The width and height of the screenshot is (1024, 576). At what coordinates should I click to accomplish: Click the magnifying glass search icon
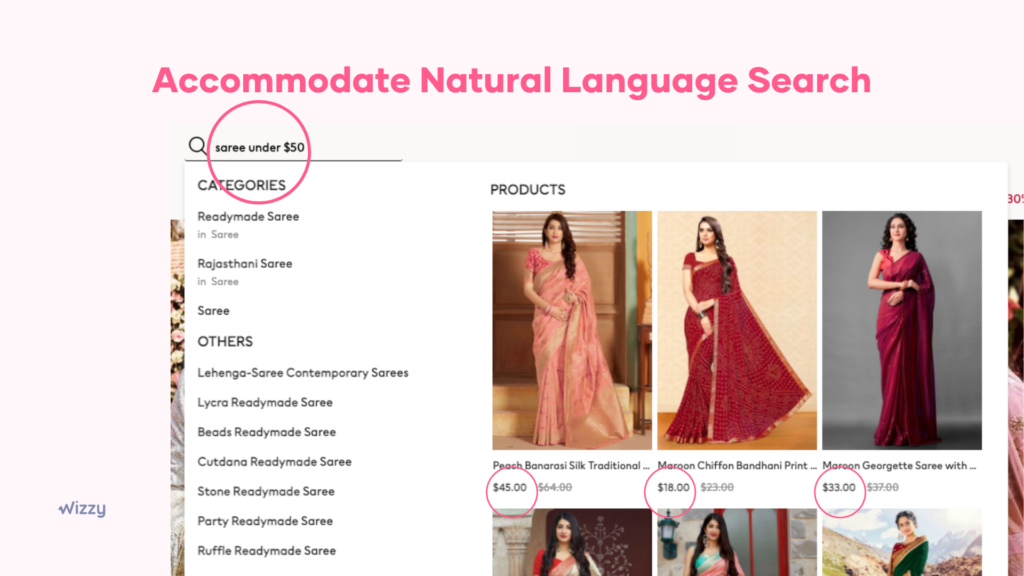tap(197, 146)
